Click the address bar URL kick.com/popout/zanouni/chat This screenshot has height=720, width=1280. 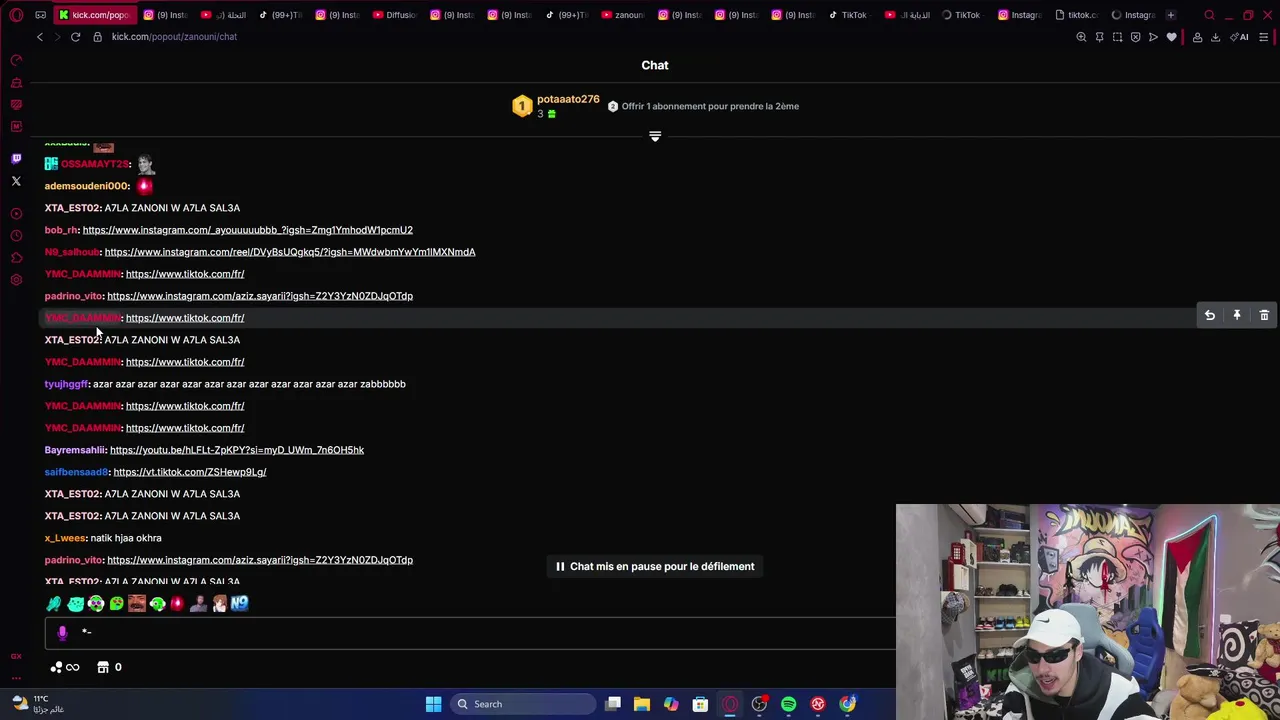click(x=174, y=37)
